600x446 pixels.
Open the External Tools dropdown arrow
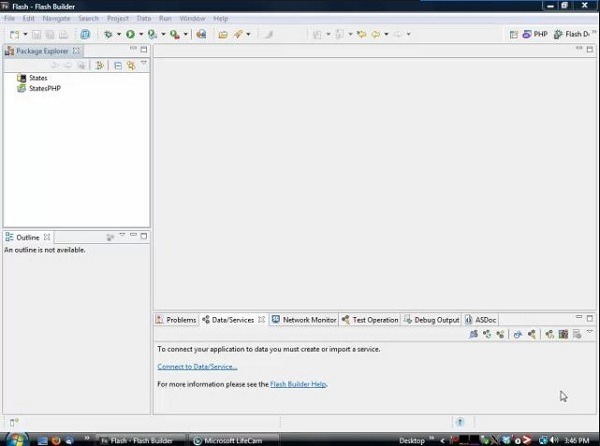pyautogui.click(x=186, y=34)
